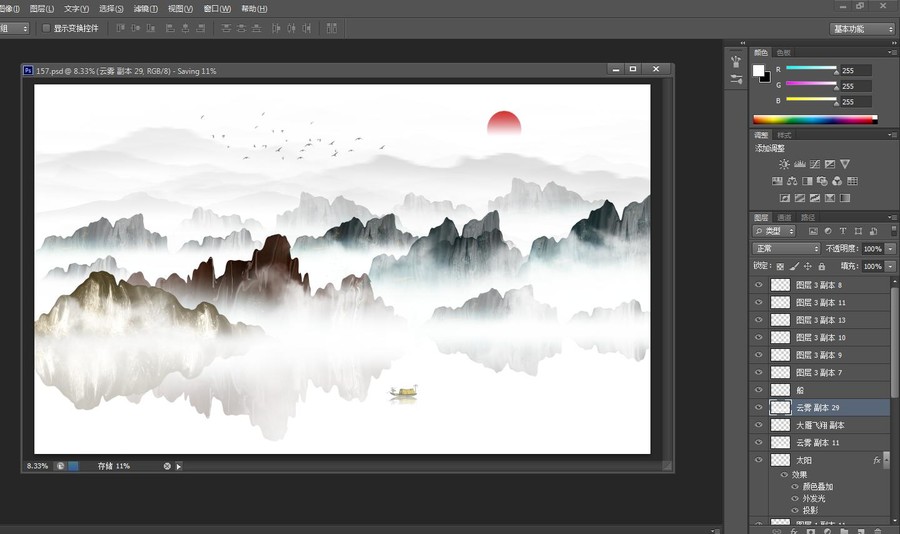Open the 填充 slider arrow

890,266
